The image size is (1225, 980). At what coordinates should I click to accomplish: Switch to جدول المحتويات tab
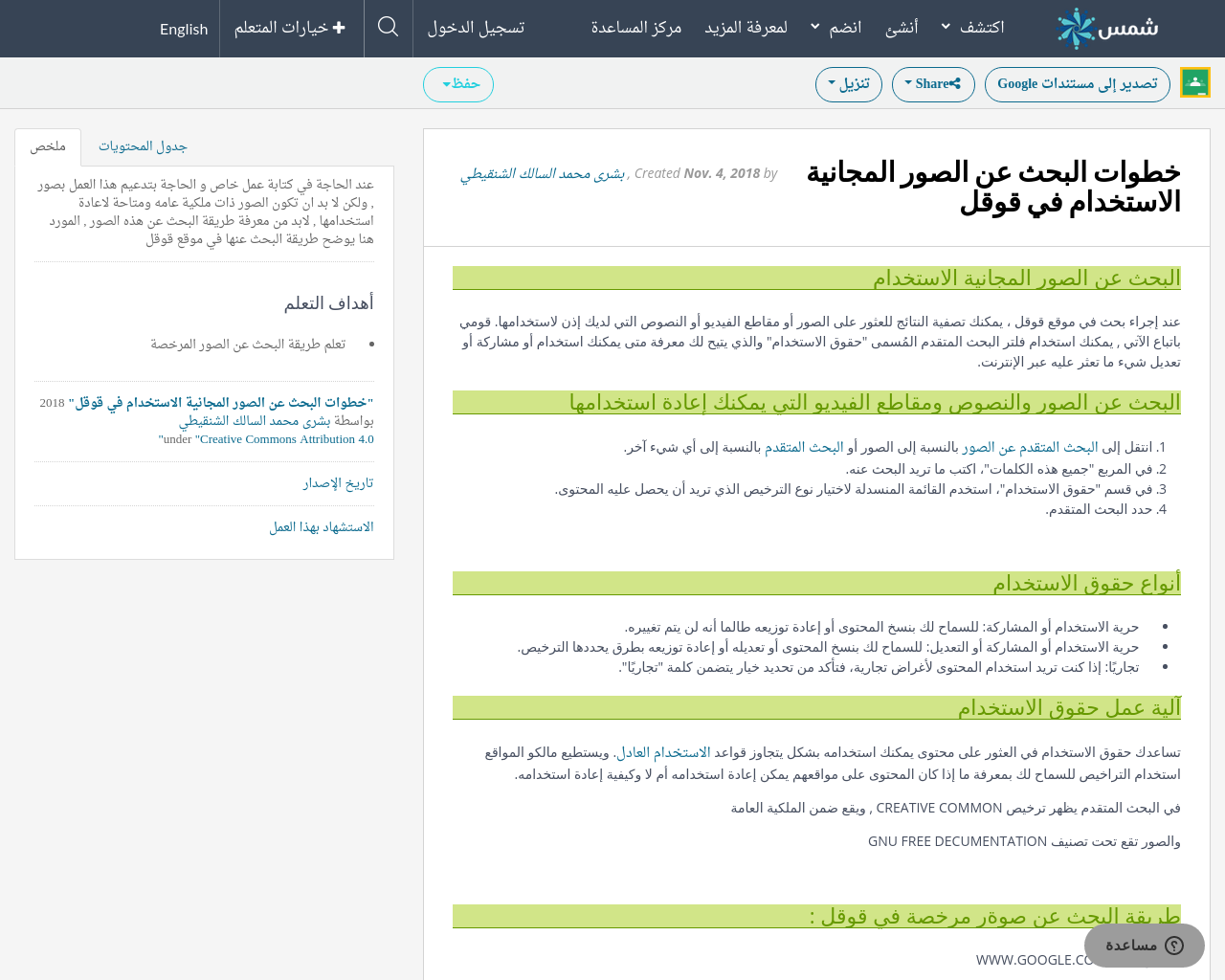click(x=143, y=146)
